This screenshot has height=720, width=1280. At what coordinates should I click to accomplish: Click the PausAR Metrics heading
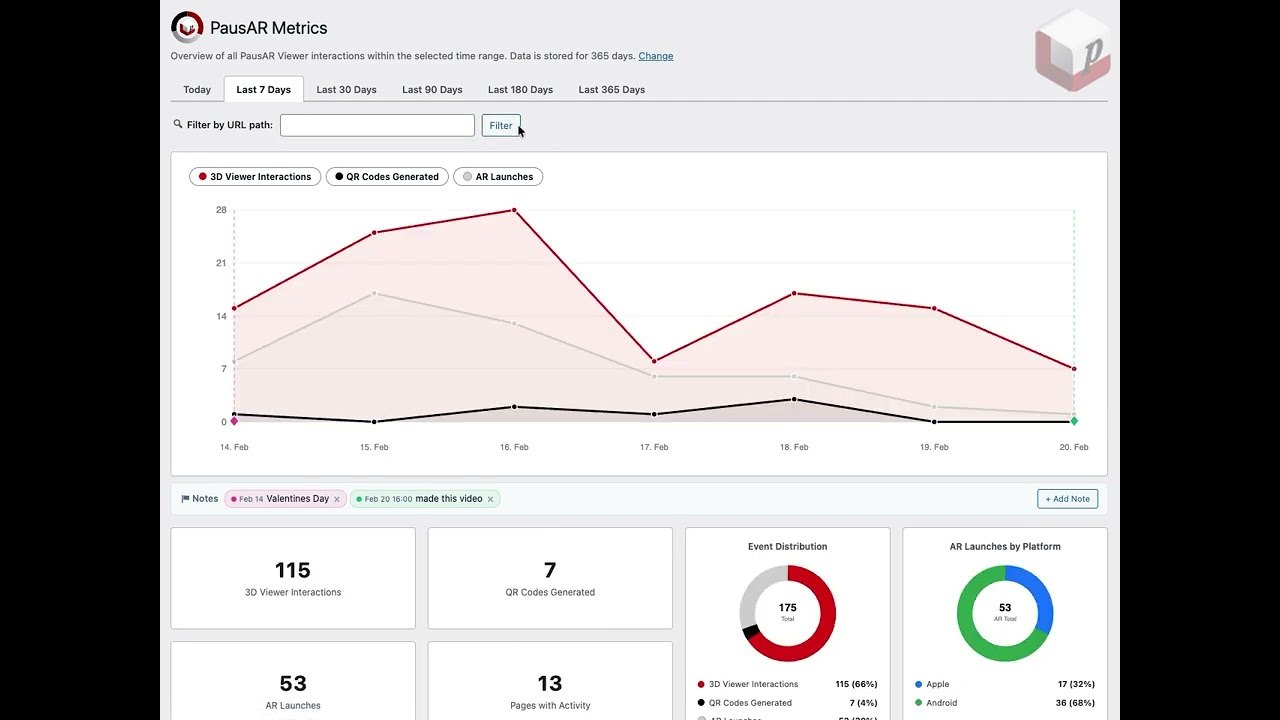(268, 28)
